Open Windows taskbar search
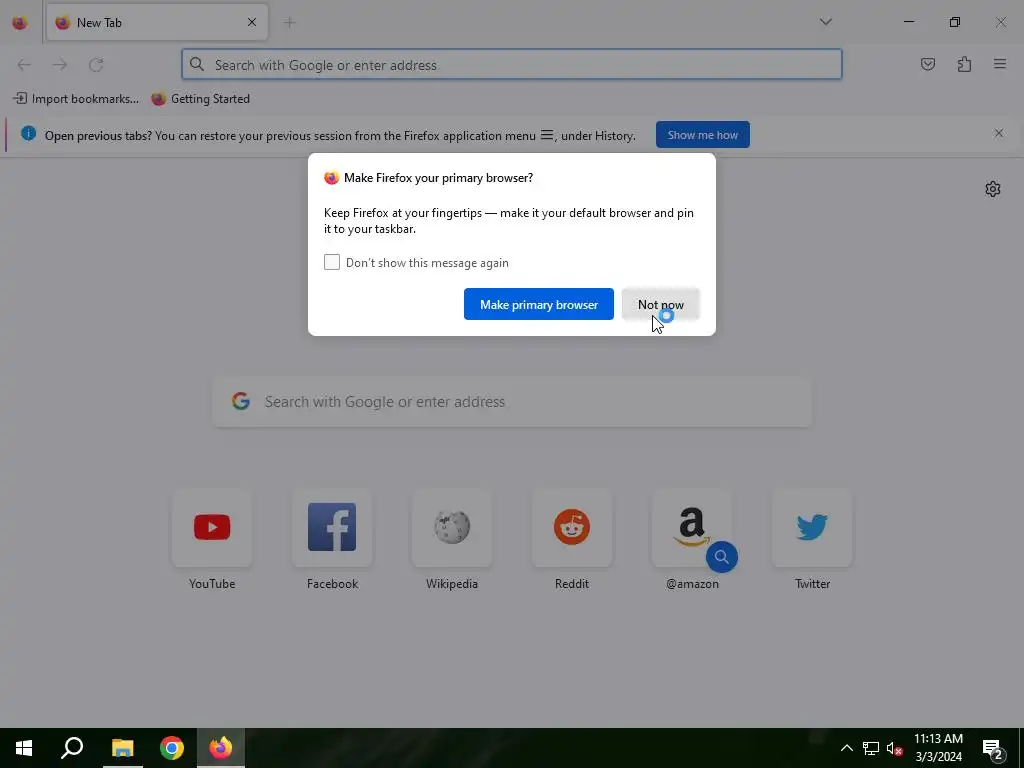Screen dimensions: 1024x768 [x=72, y=748]
